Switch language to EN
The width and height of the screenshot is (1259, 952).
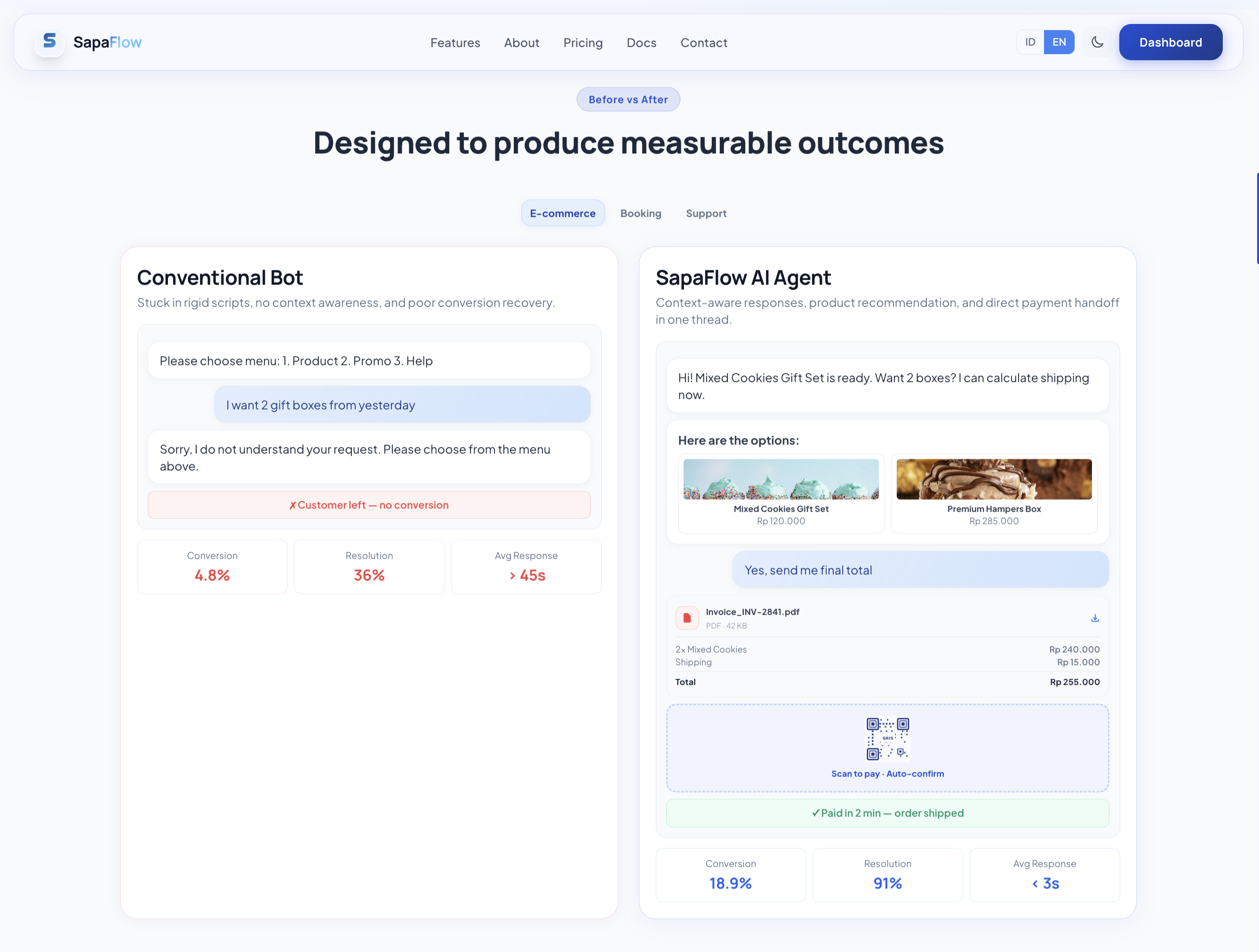1059,42
